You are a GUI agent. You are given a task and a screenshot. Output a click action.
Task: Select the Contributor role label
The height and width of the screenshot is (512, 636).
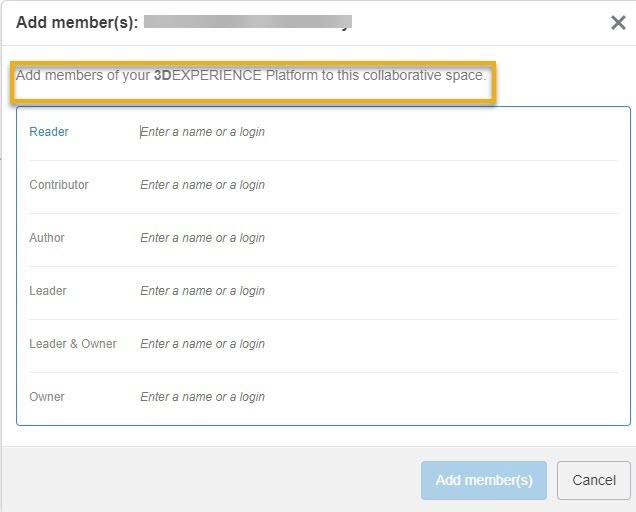click(59, 185)
